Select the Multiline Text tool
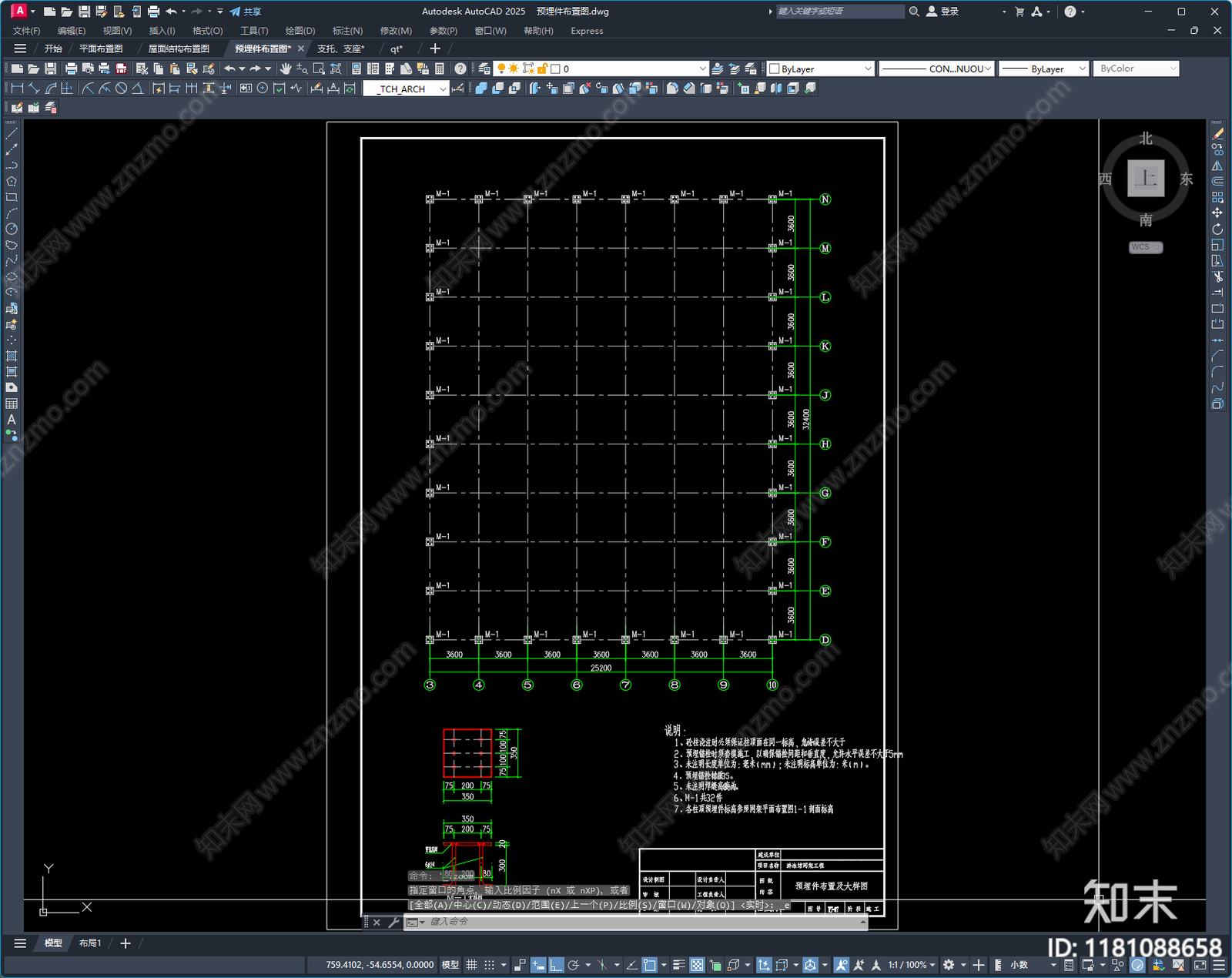Screen dimensions: 1232x978 click(x=12, y=420)
